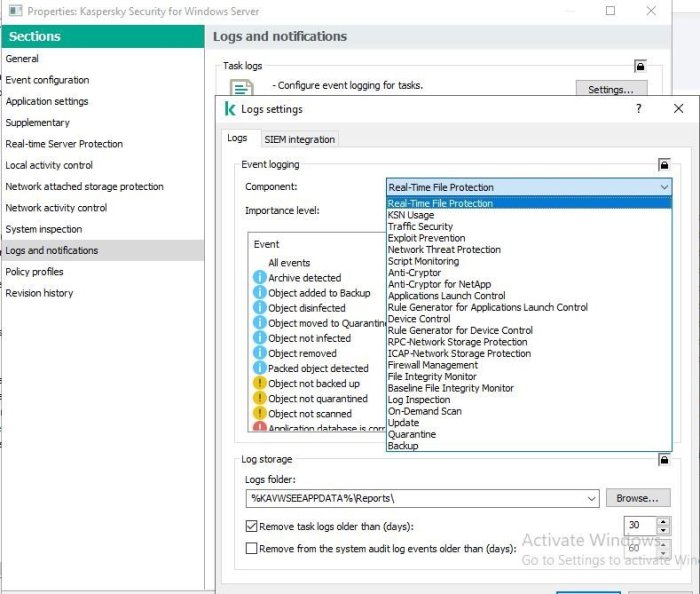Open Real-time Server Protection section
Screen dimensions: 700x594
[x=103, y=144]
